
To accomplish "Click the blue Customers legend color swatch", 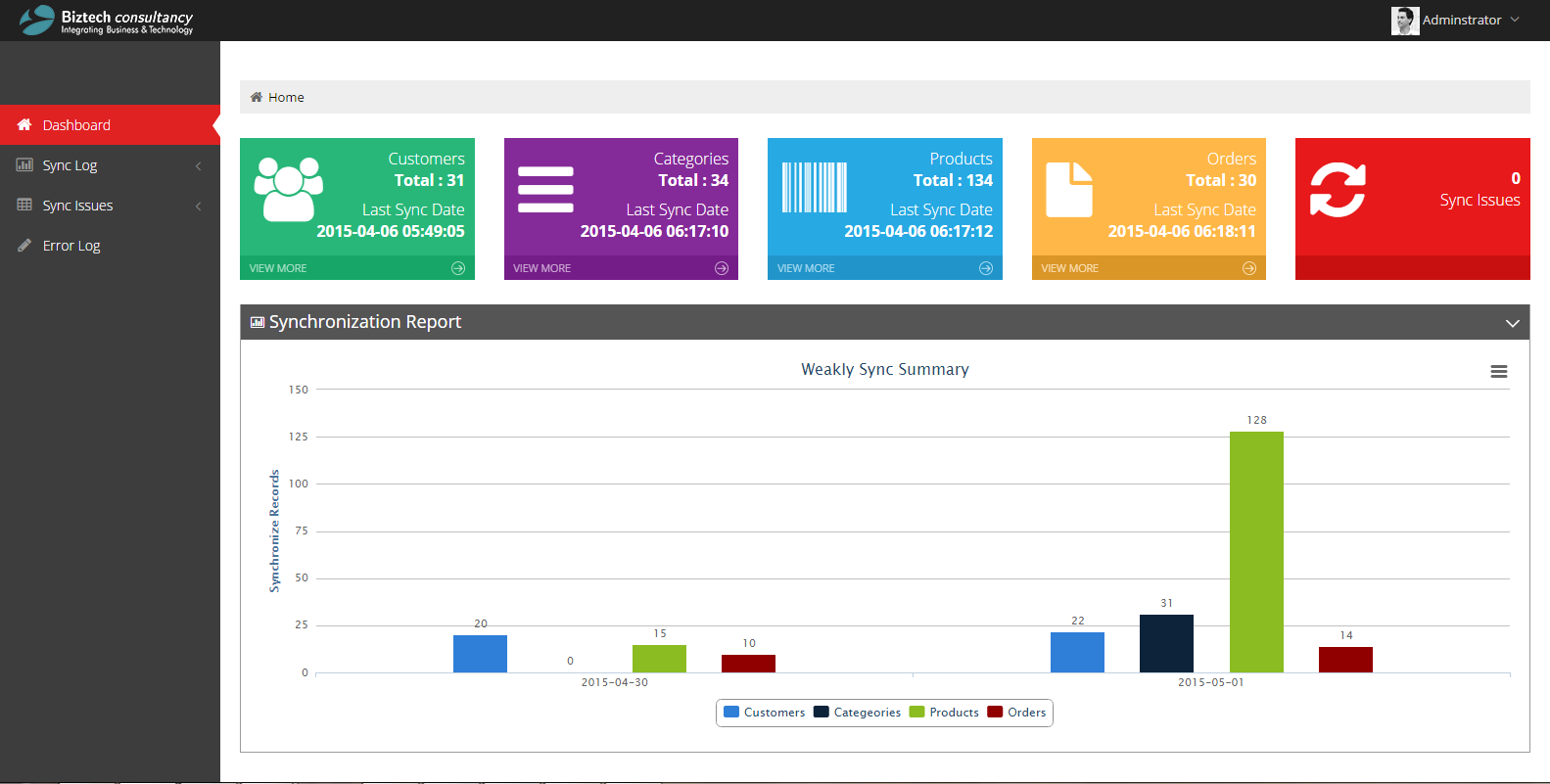I will (x=730, y=712).
